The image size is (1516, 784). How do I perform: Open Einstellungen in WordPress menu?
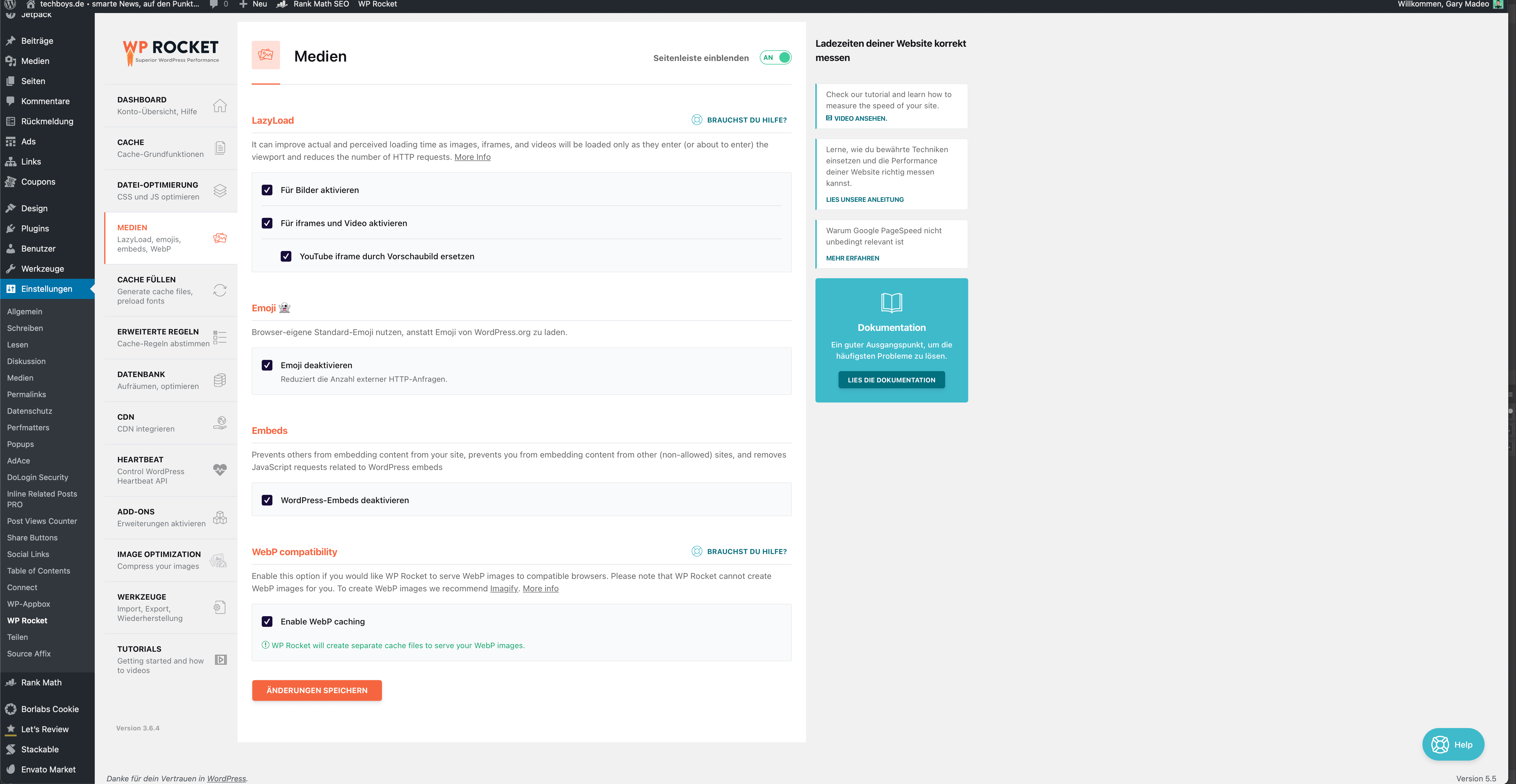[47, 289]
